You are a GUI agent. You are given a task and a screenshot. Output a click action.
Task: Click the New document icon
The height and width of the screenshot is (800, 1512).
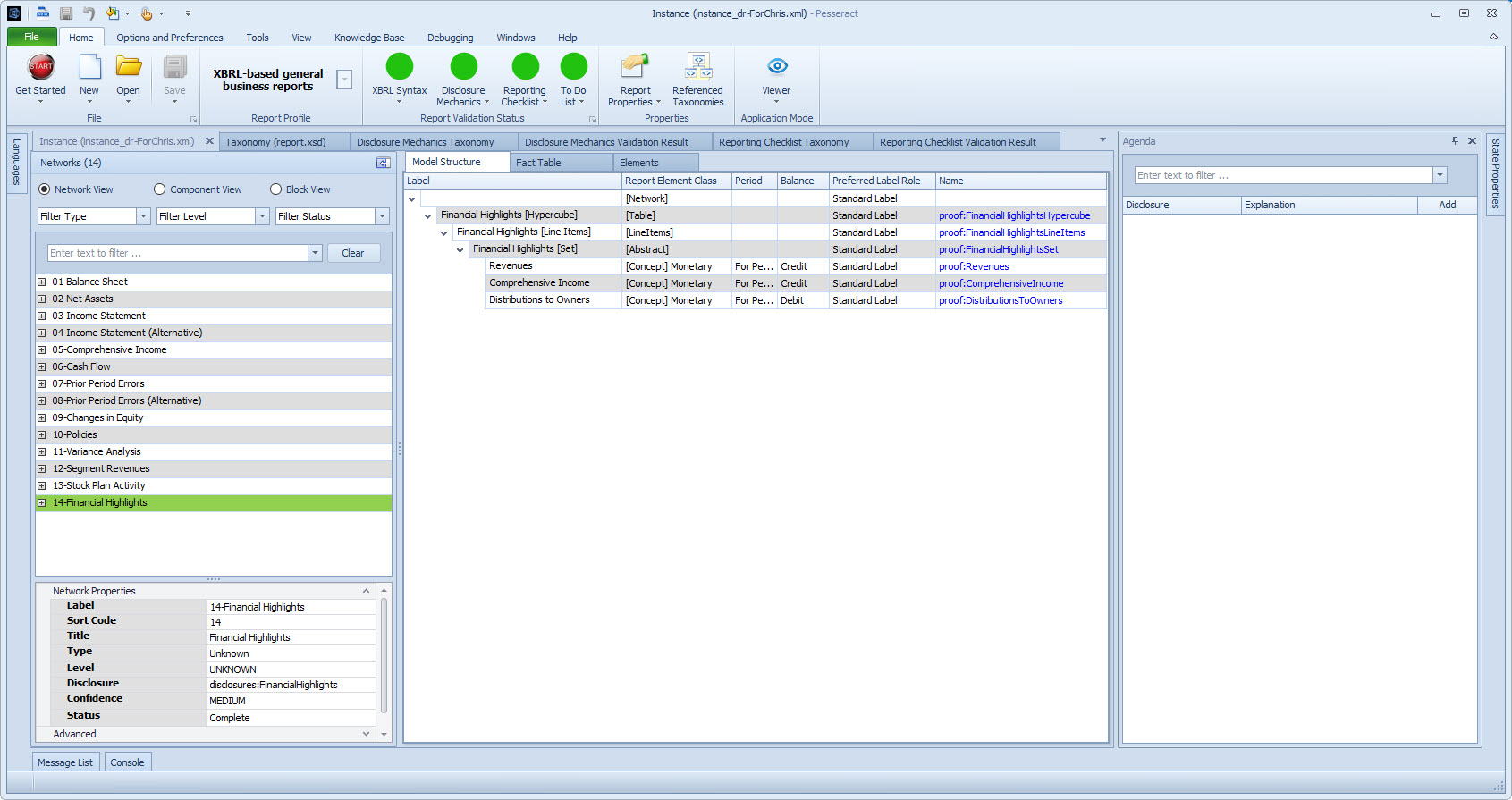pos(89,67)
